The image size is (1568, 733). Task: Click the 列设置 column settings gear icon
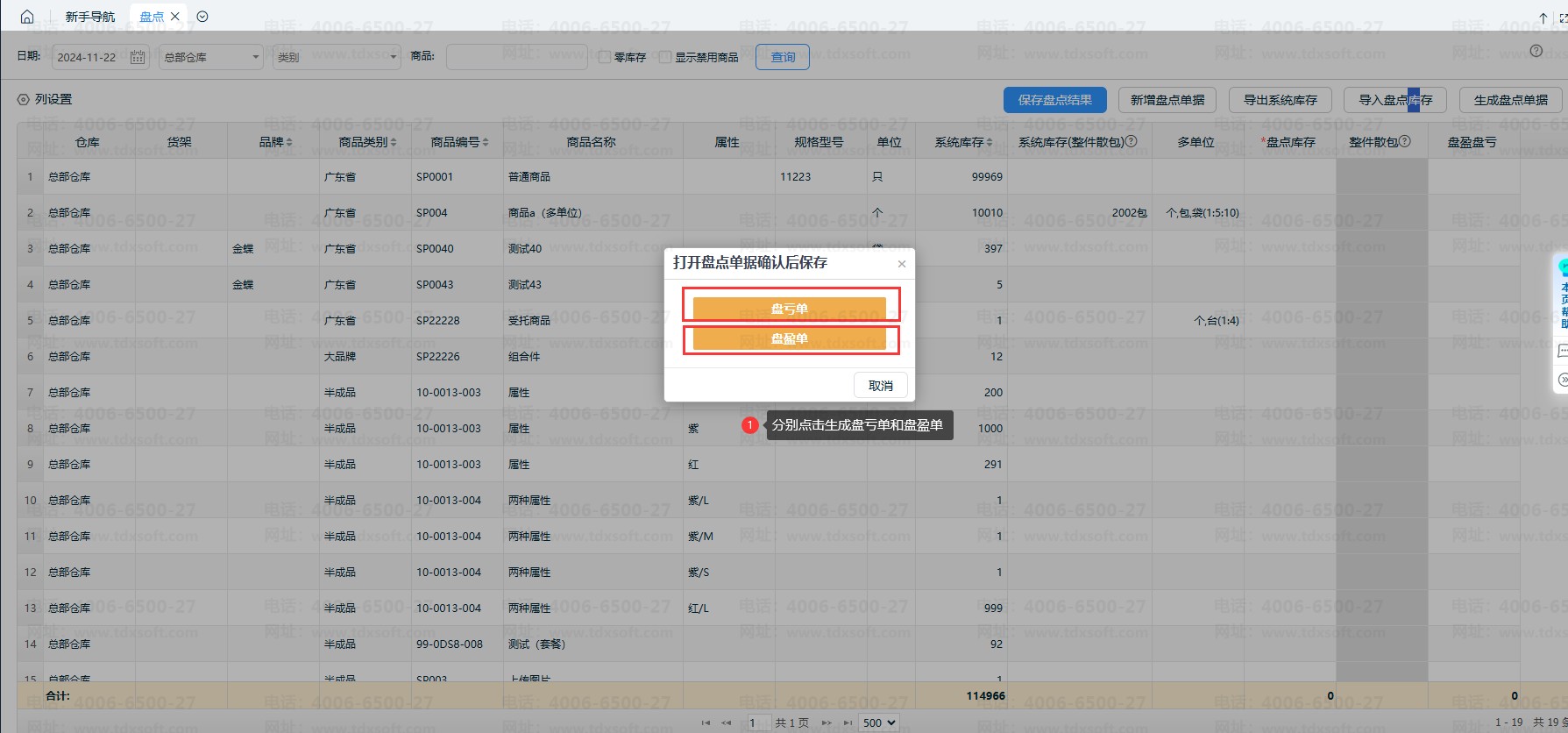24,100
